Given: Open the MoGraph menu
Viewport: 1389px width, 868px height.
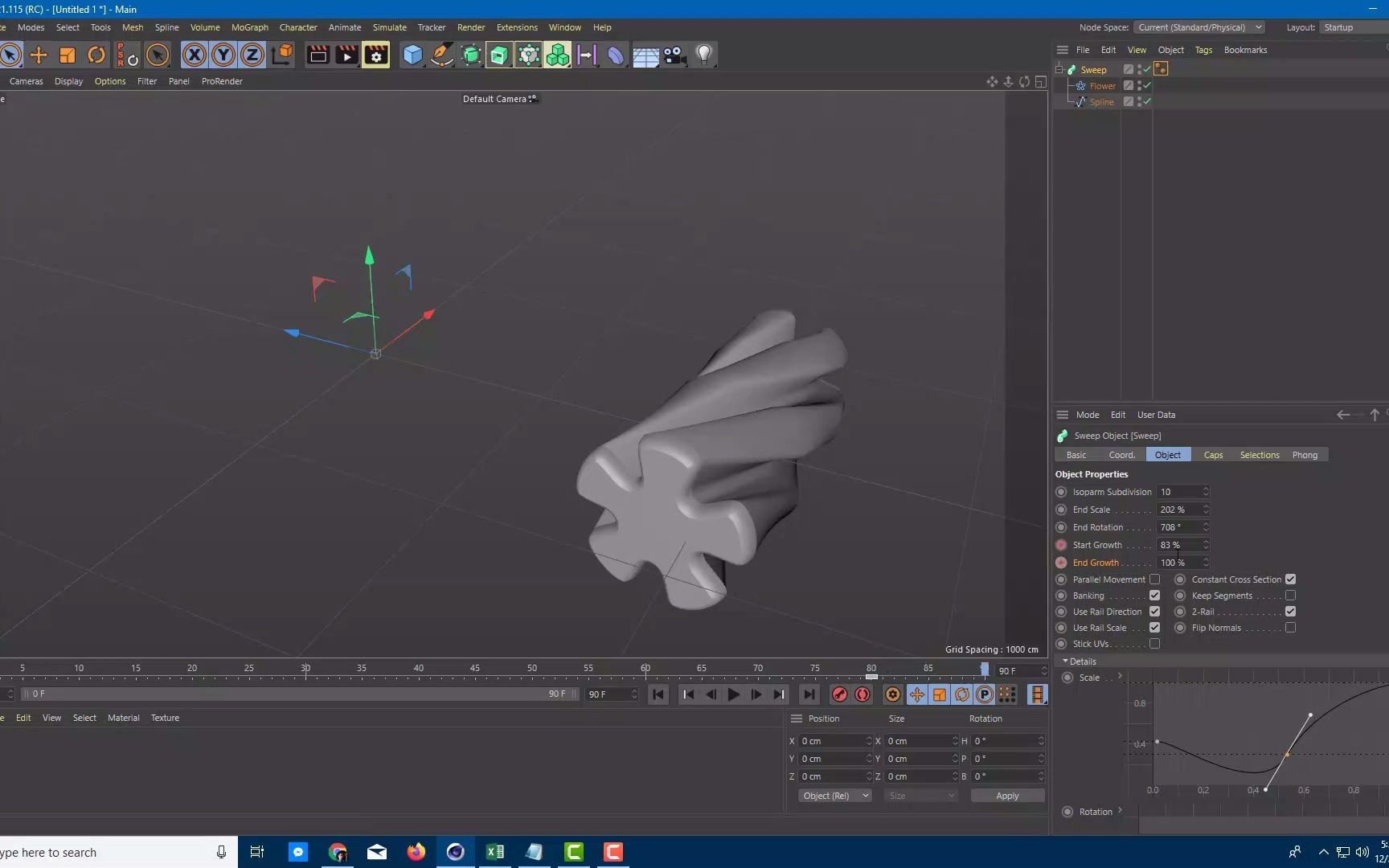Looking at the screenshot, I should [x=249, y=27].
